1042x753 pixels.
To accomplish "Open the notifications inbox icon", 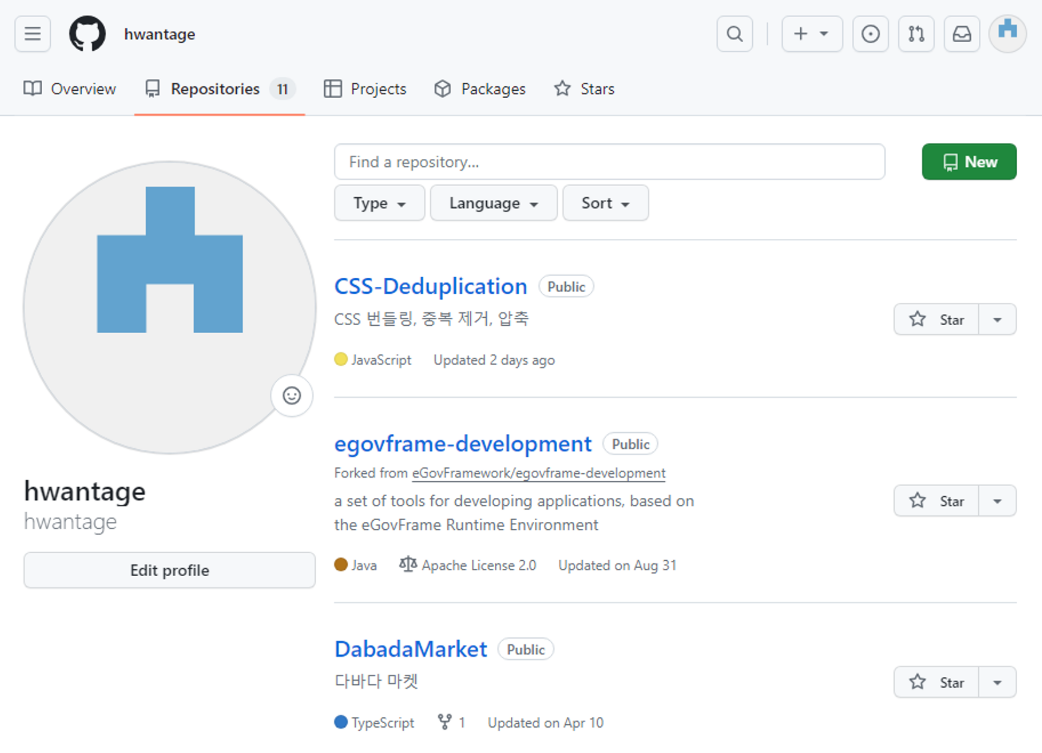I will 961,34.
